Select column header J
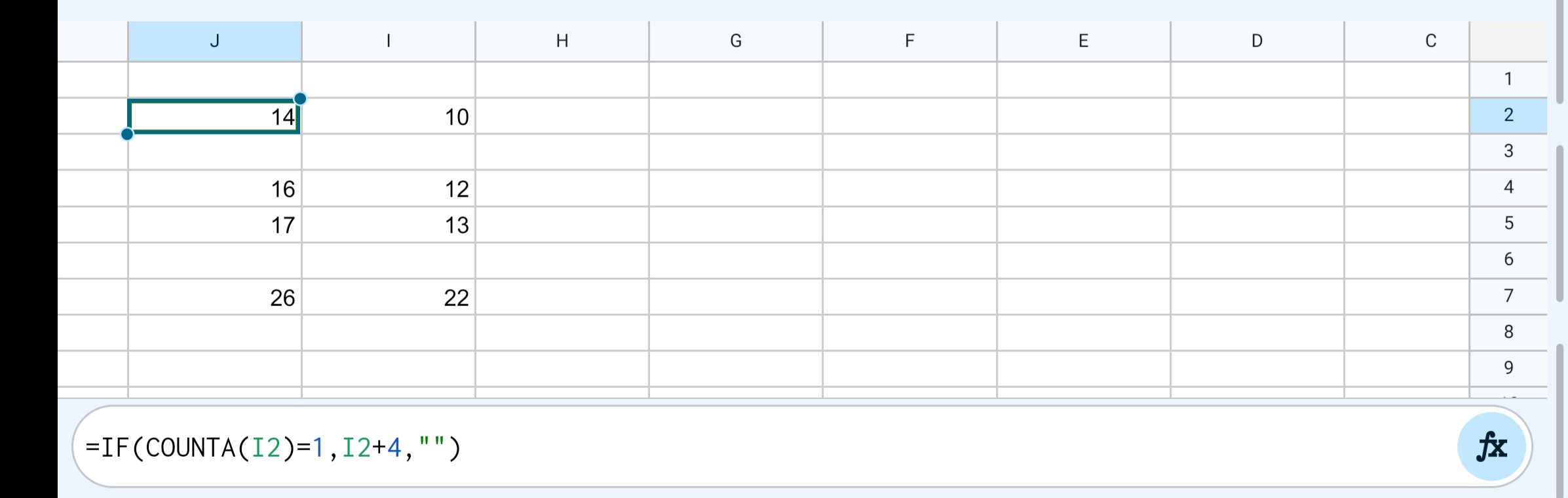The image size is (1568, 498). pyautogui.click(x=215, y=41)
